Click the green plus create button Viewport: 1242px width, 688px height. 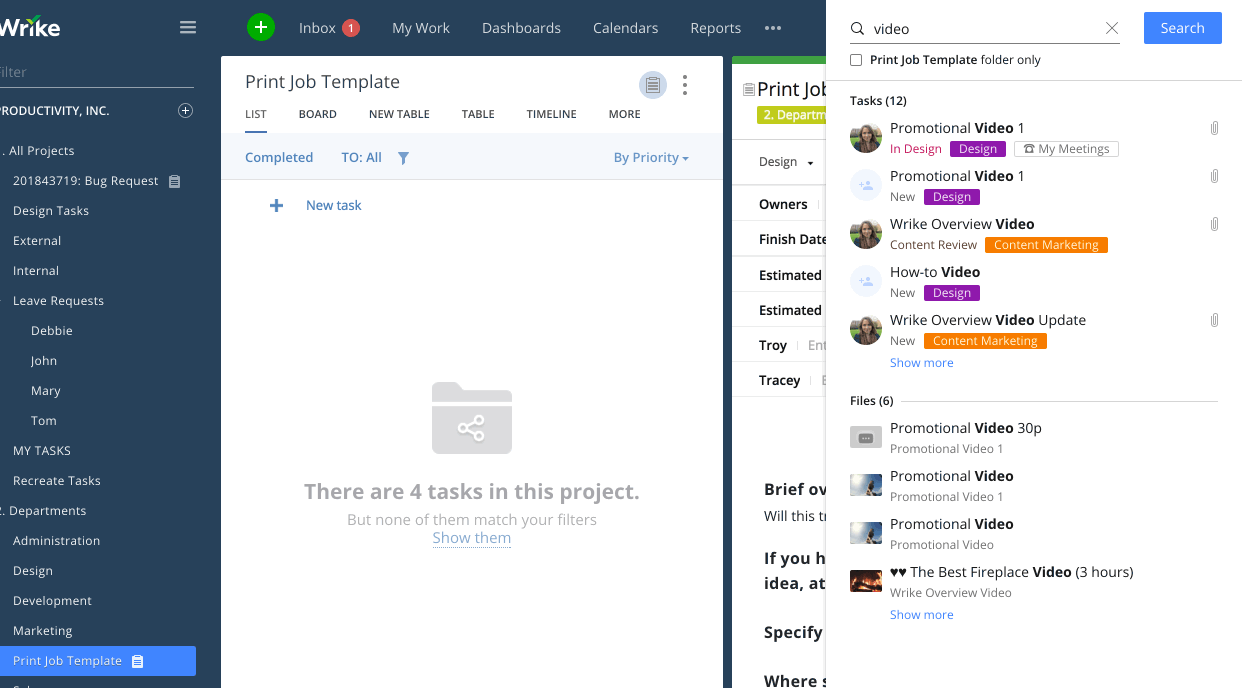[x=261, y=27]
